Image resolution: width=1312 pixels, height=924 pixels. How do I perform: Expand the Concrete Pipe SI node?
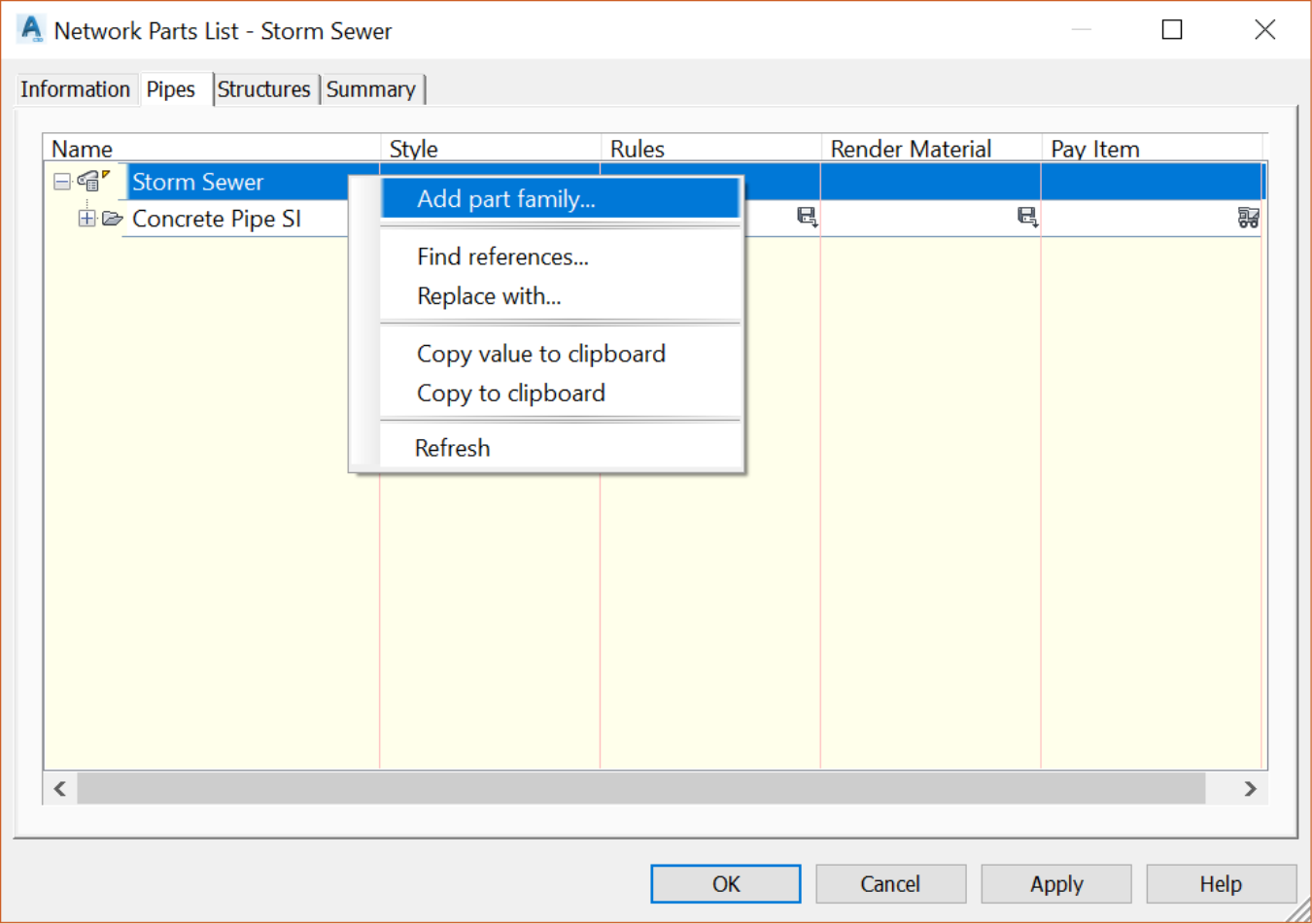click(x=86, y=219)
